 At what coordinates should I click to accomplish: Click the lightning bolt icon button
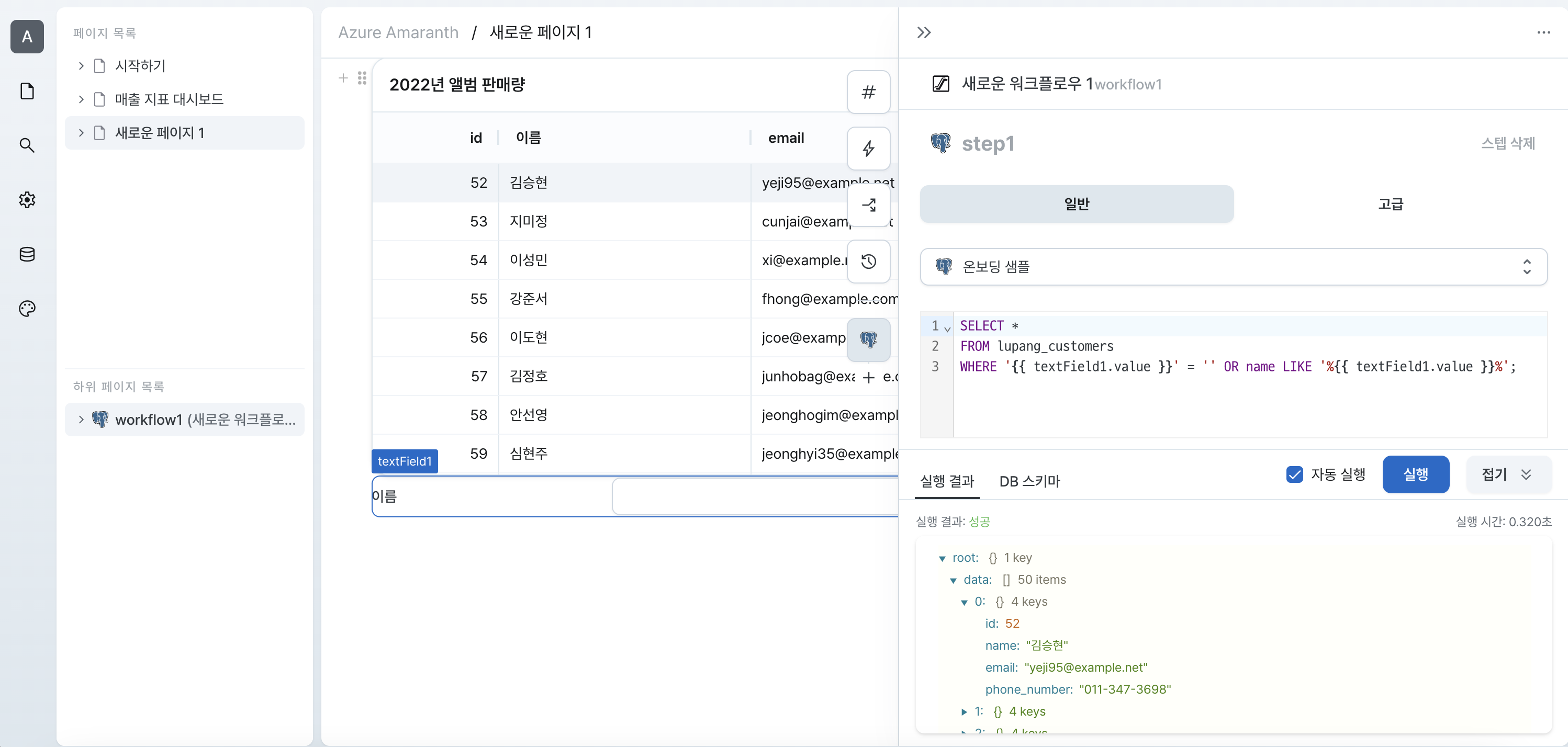(869, 149)
